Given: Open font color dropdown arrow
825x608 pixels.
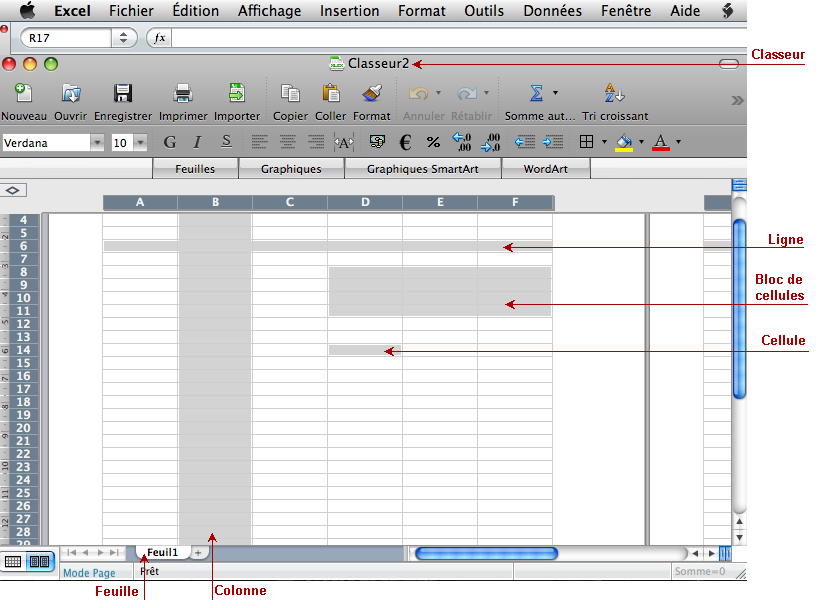Looking at the screenshot, I should (678, 141).
